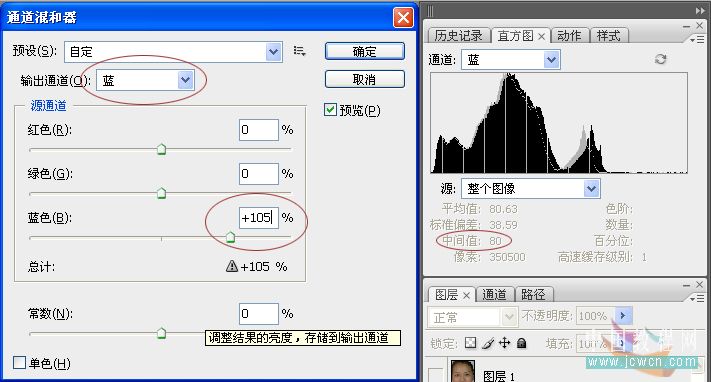Image resolution: width=711 pixels, height=382 pixels.
Task: Switch to the 样式 Styles tab
Action: click(609, 35)
